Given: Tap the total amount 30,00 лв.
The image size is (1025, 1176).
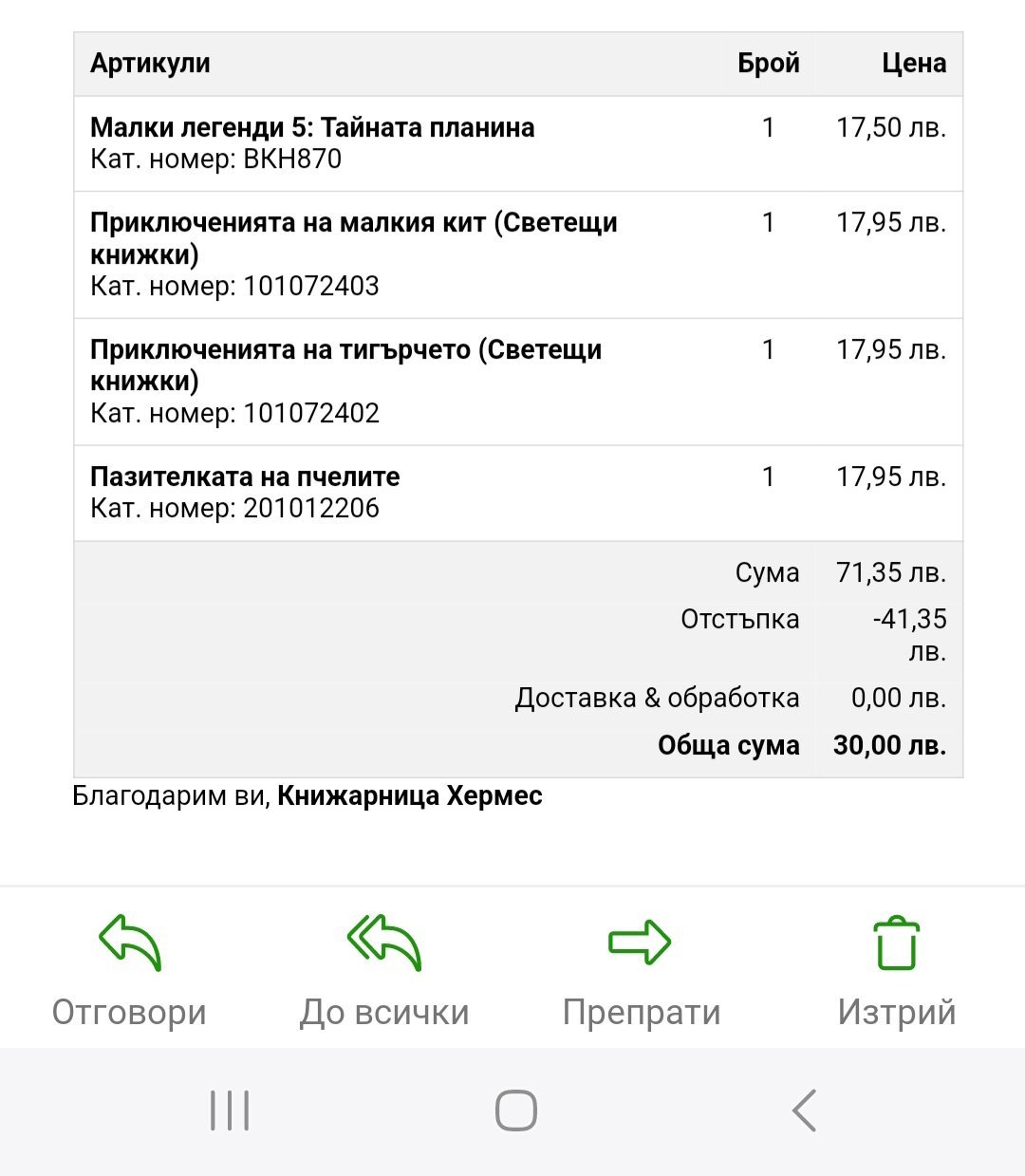Looking at the screenshot, I should click(889, 746).
